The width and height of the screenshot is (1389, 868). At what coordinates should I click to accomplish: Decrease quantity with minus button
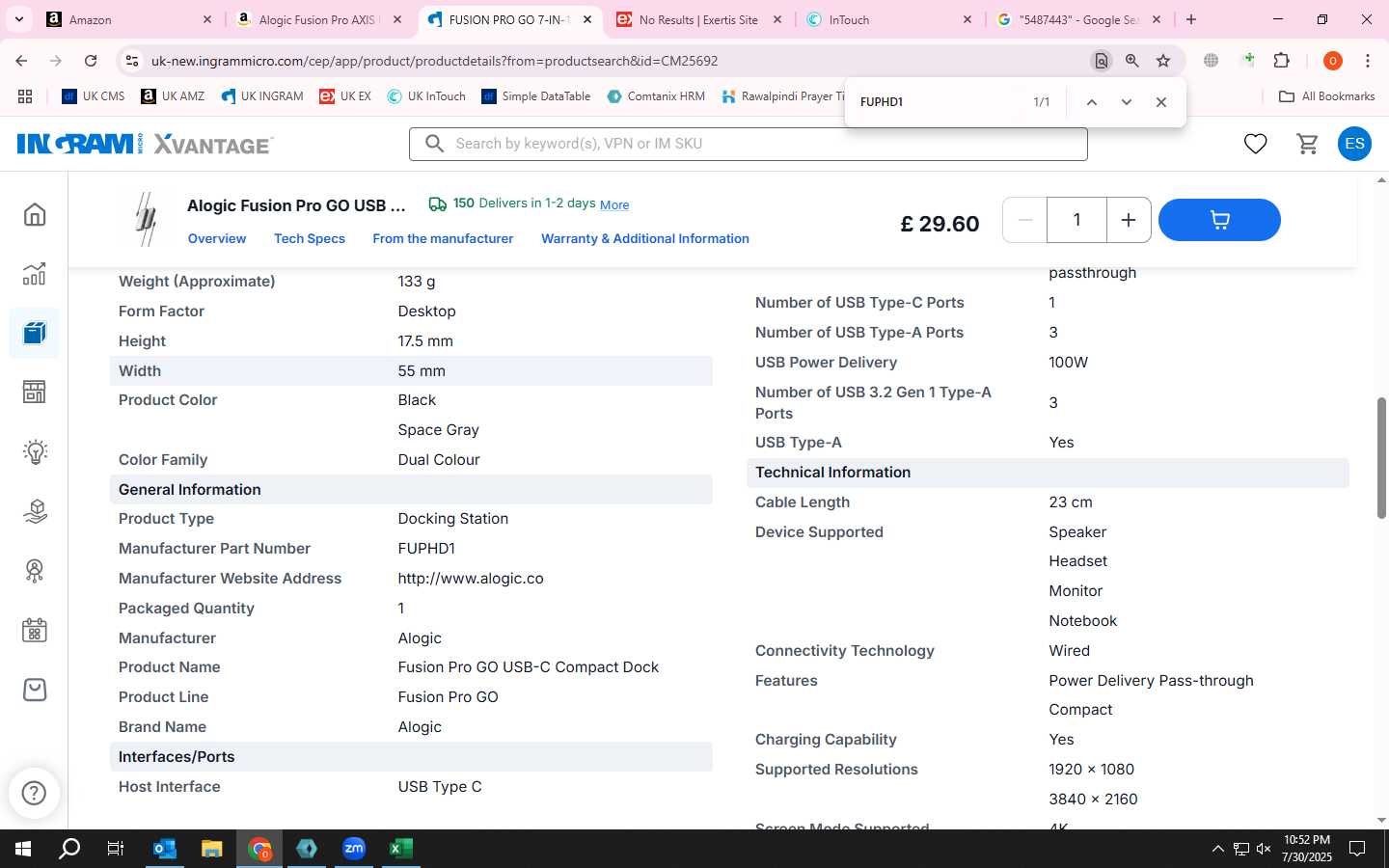[1025, 220]
